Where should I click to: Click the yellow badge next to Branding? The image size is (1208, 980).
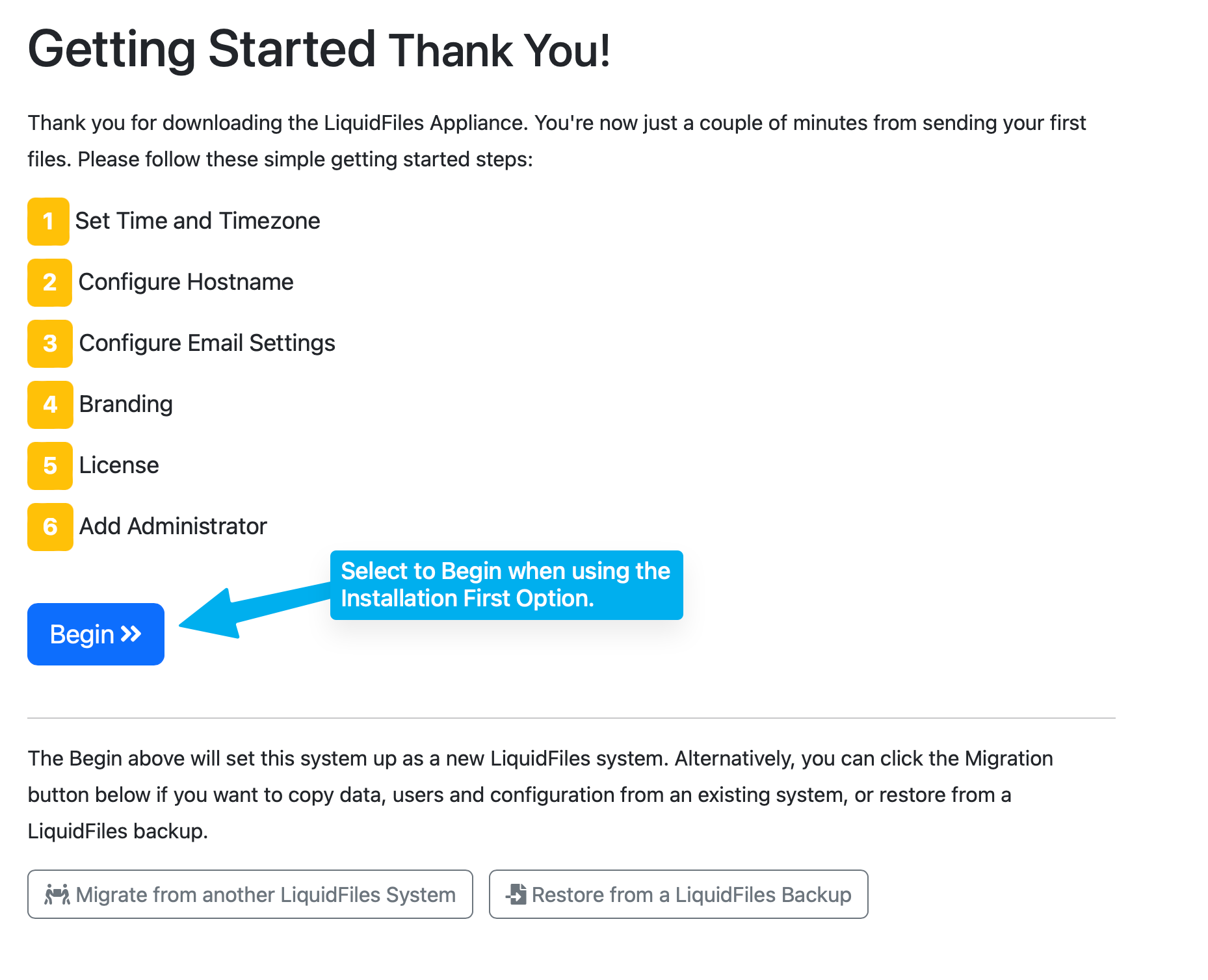coord(50,404)
